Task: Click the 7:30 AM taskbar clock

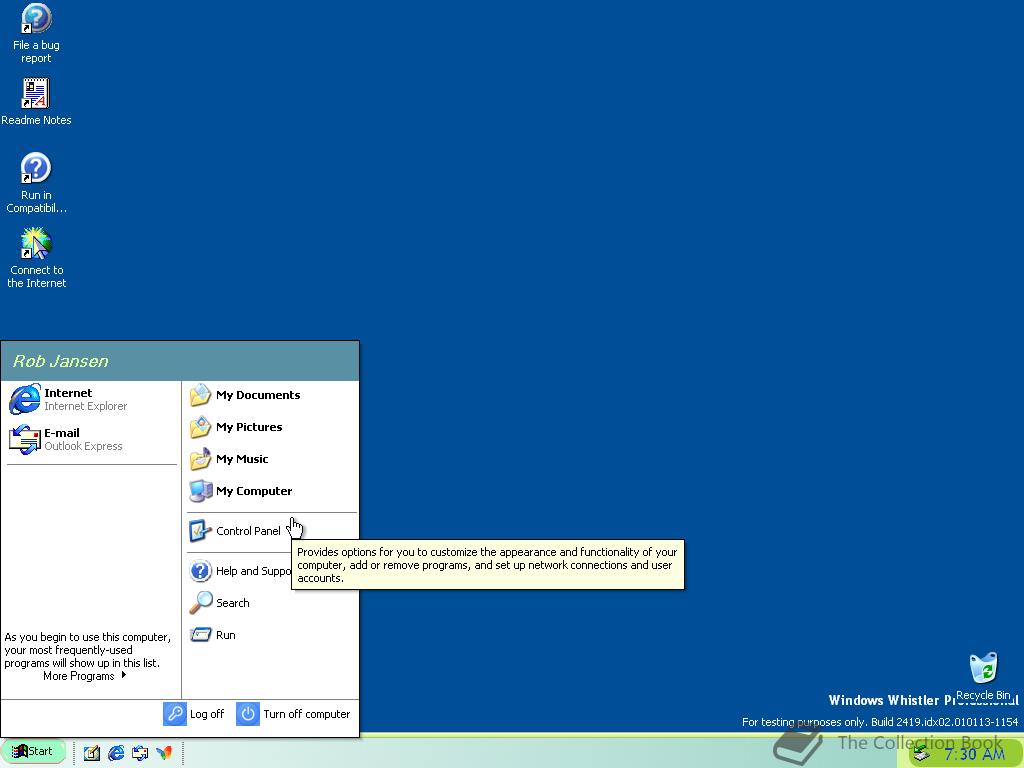Action: [x=974, y=754]
